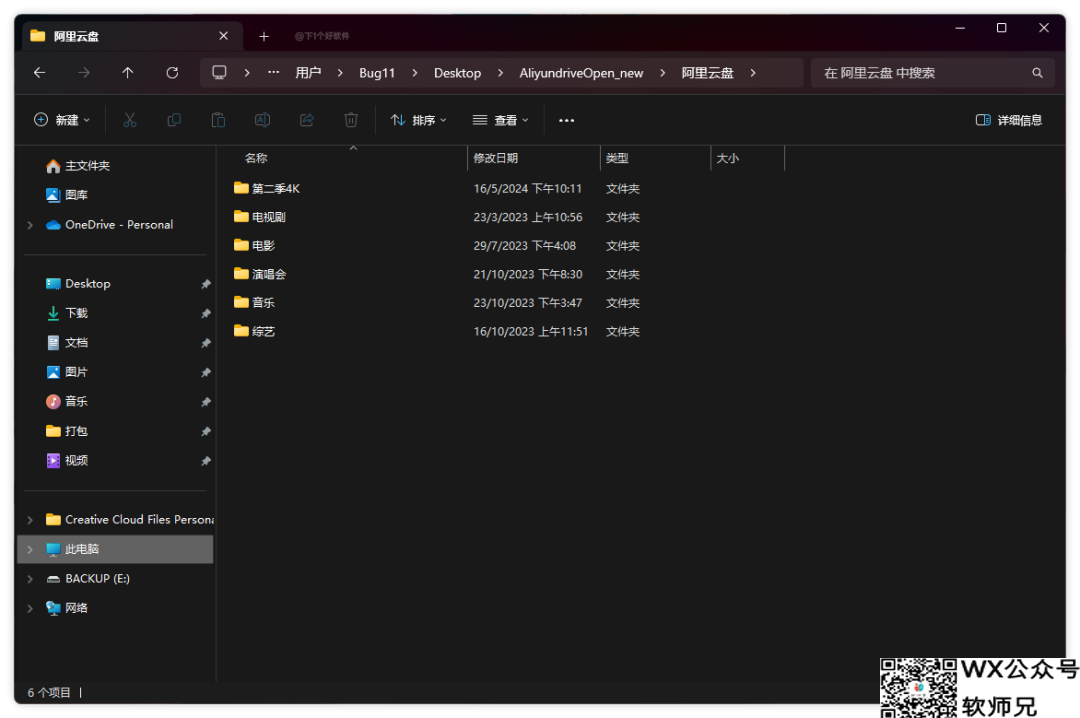Open the 排序 sort dropdown
1080x718 pixels.
click(419, 120)
